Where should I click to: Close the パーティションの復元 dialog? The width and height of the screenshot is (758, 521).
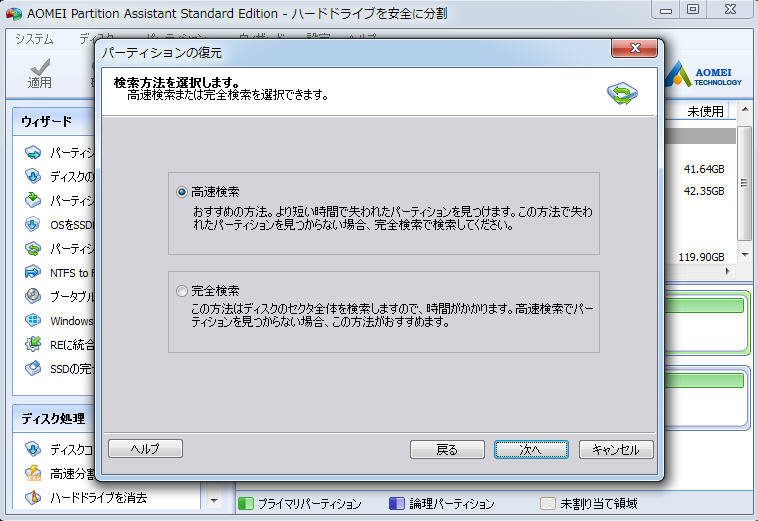pyautogui.click(x=634, y=48)
